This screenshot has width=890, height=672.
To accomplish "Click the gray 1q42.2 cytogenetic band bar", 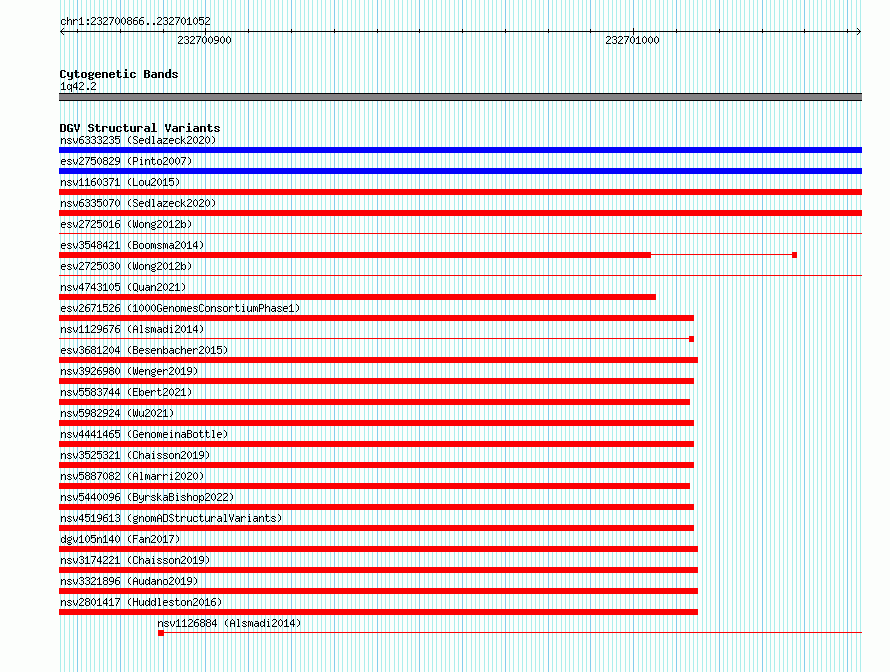I will (x=460, y=97).
